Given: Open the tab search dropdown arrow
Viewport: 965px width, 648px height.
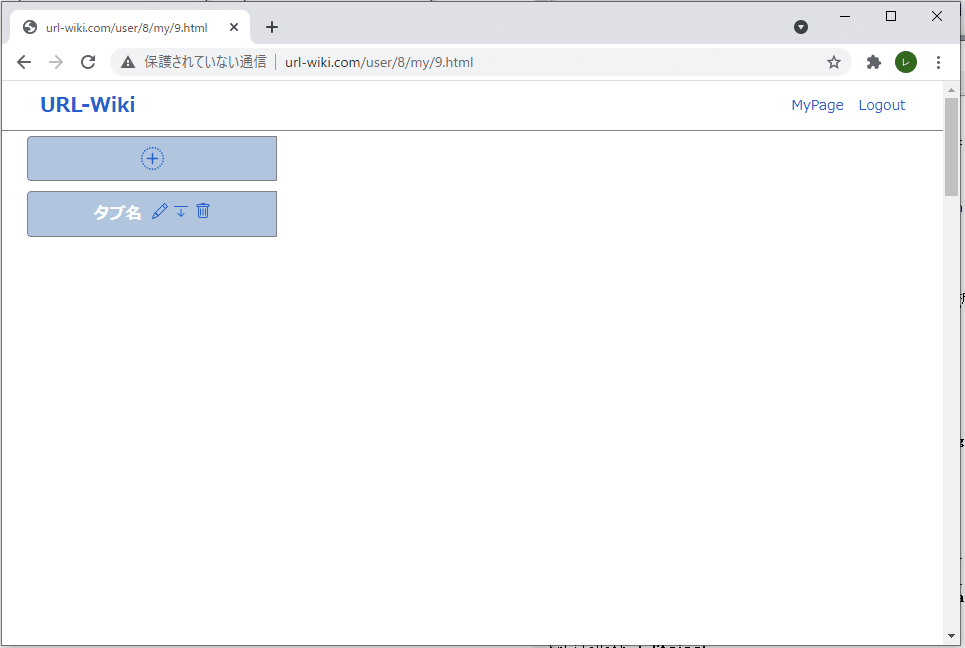Looking at the screenshot, I should click(801, 27).
